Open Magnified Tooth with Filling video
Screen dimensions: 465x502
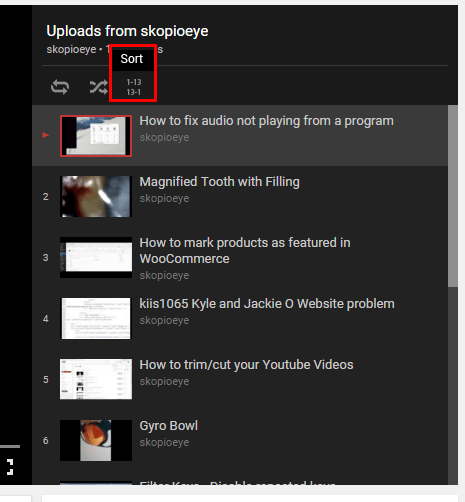(219, 182)
